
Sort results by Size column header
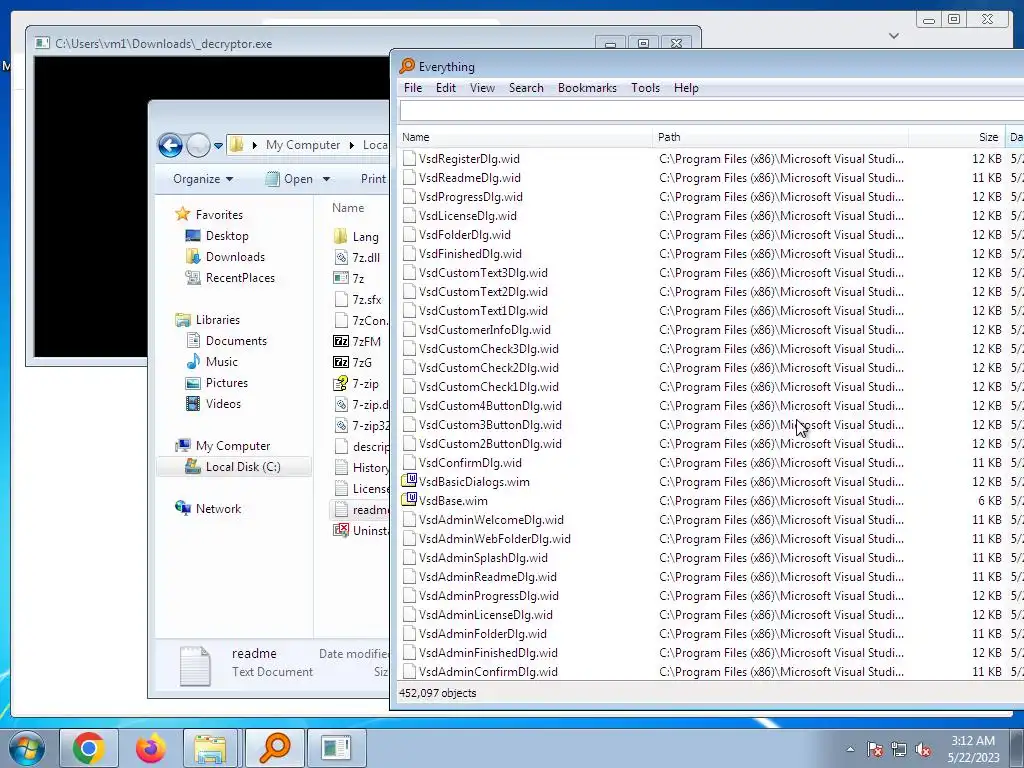tap(957, 137)
